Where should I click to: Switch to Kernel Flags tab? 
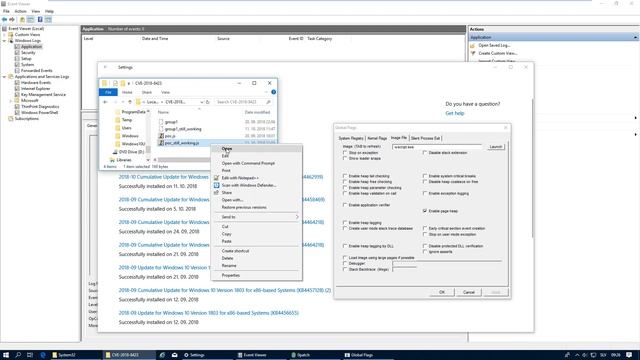click(377, 138)
